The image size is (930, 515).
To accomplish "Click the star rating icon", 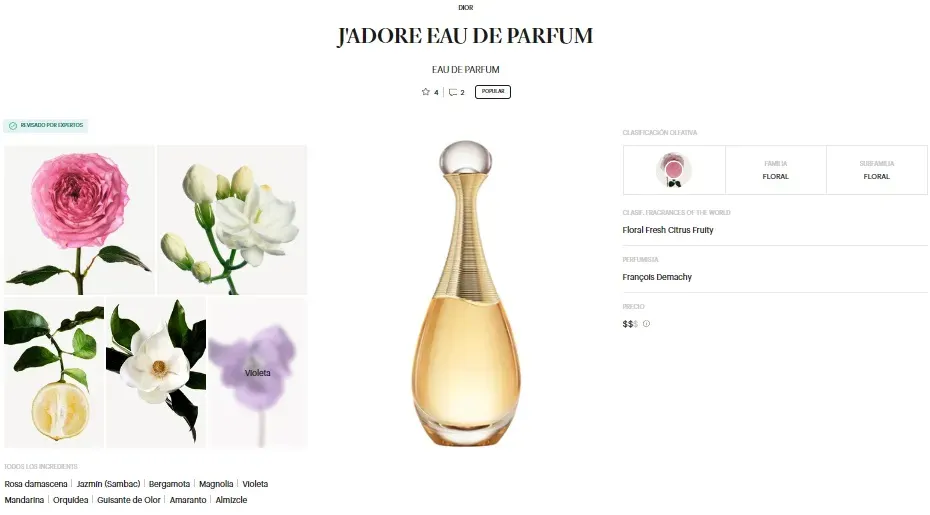I will click(425, 92).
